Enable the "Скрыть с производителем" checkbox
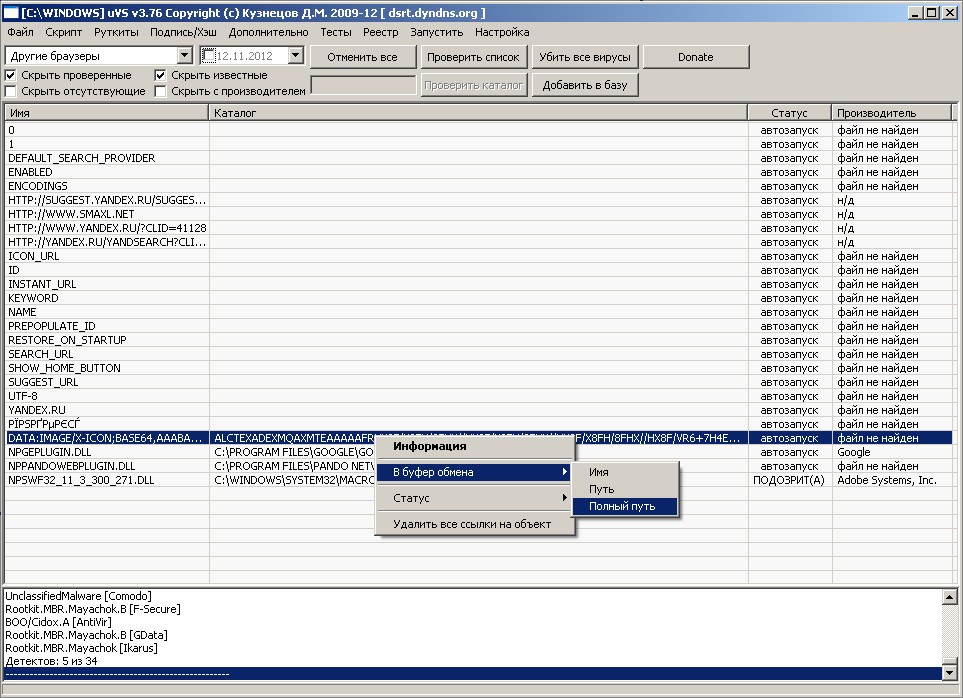This screenshot has width=963, height=698. [160, 91]
